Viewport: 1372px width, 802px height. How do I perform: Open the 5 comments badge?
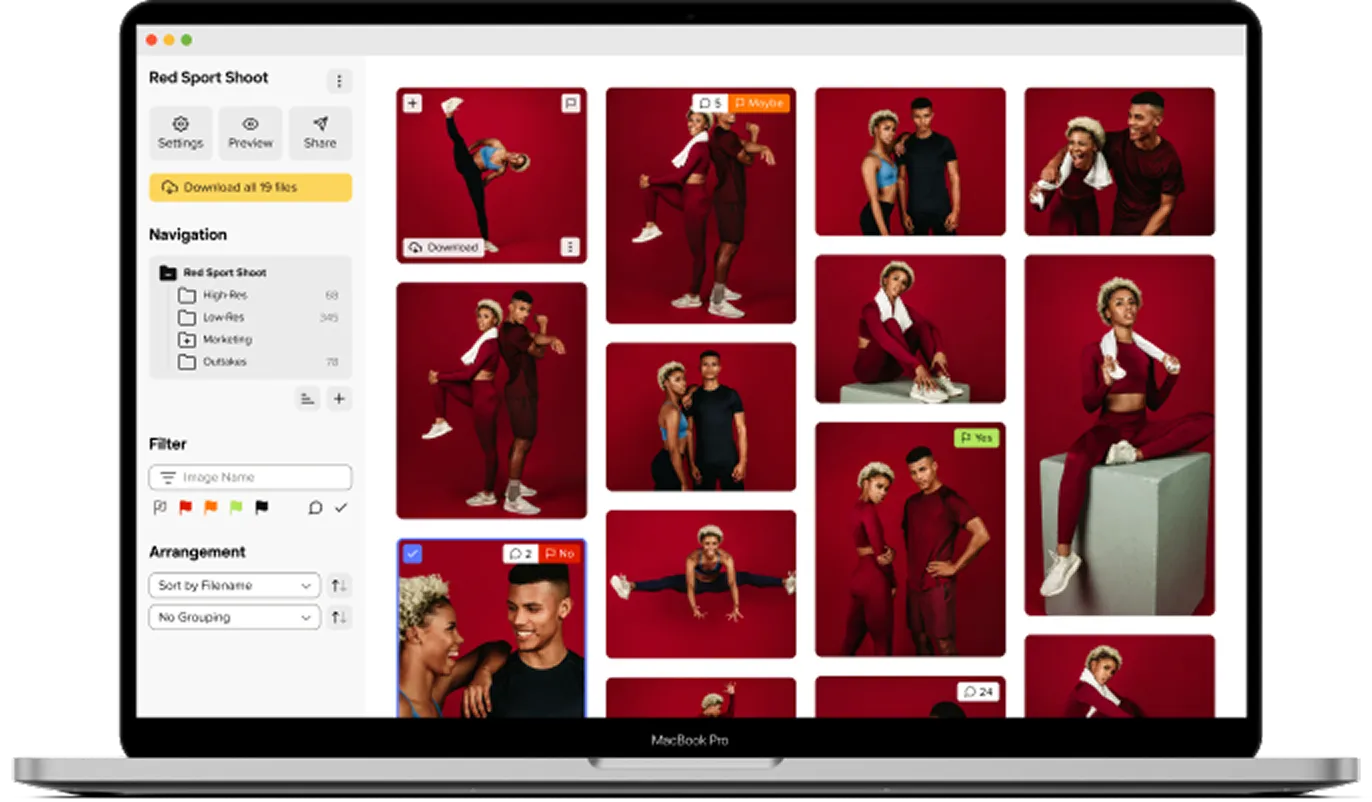pos(710,103)
